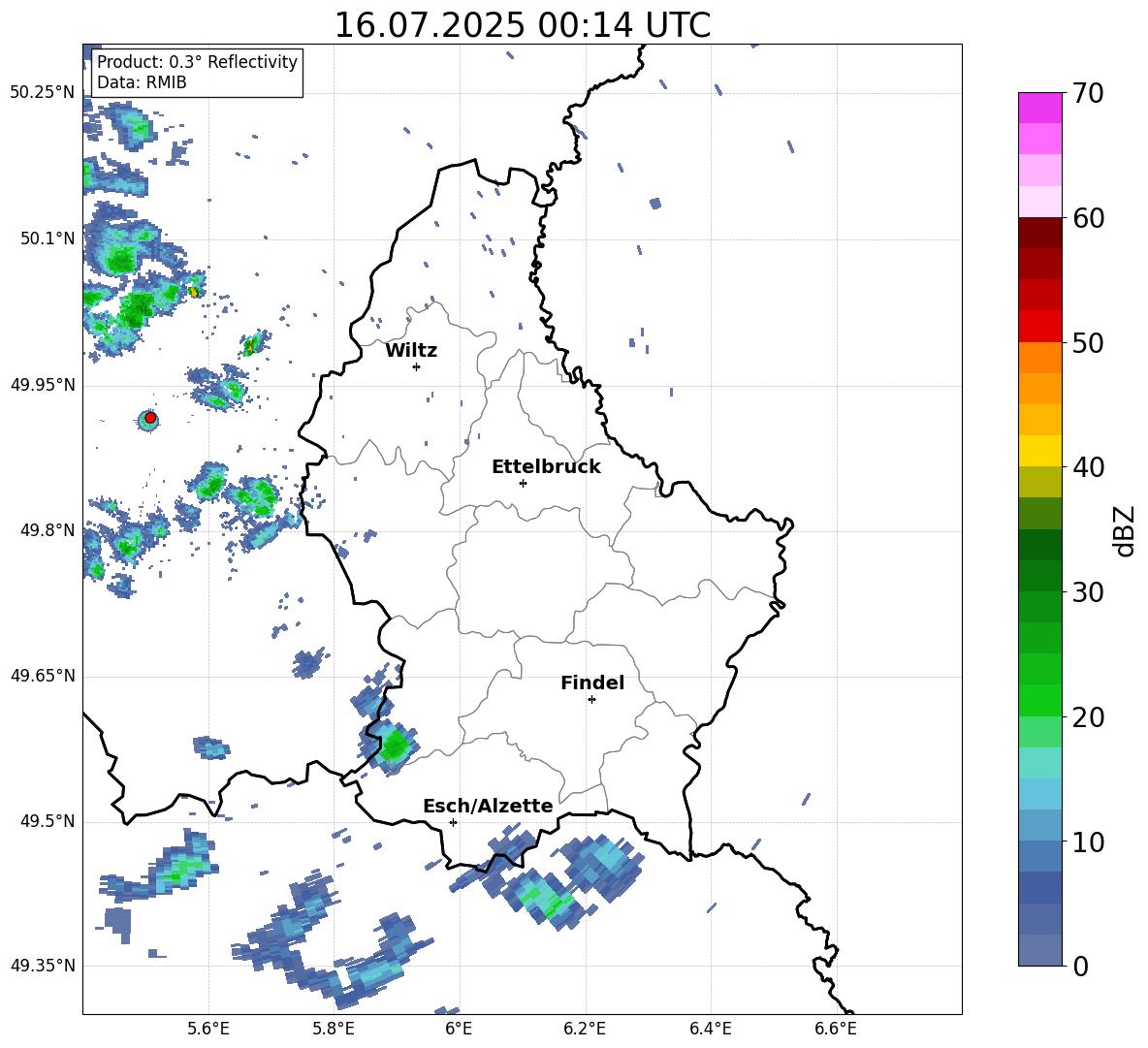The height and width of the screenshot is (1048, 1148).
Task: Select the Esch/Alzette city label
Action: [x=489, y=807]
